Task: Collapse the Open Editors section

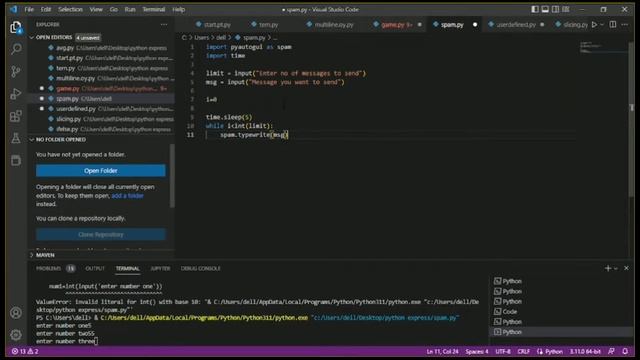Action: (54, 38)
